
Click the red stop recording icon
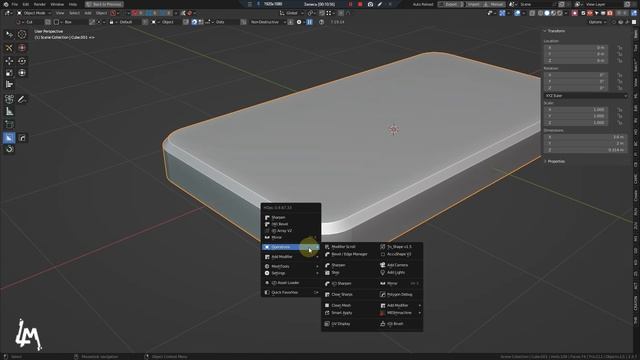[x=360, y=4]
